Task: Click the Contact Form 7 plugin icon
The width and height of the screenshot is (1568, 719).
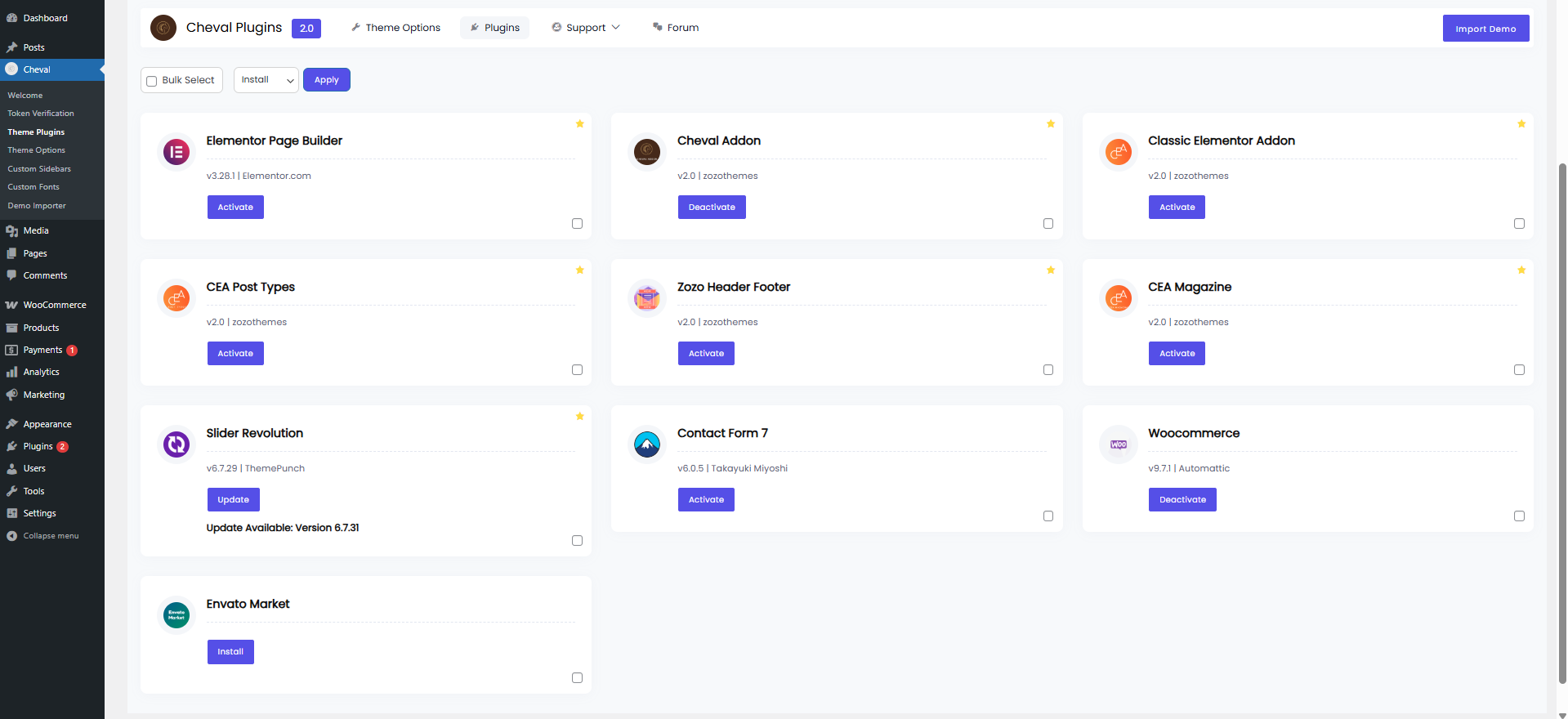Action: [647, 444]
